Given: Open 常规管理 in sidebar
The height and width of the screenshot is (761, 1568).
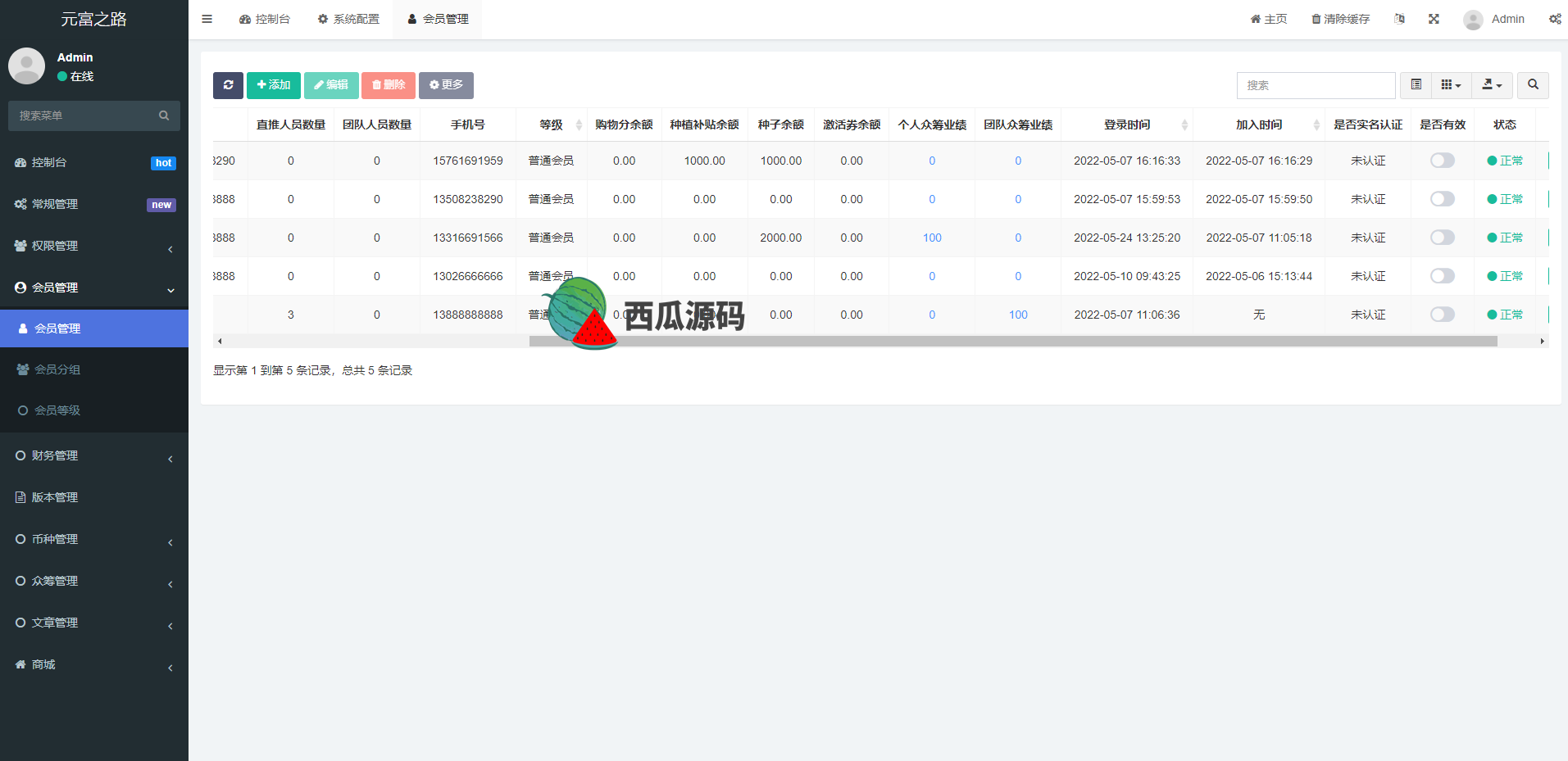Looking at the screenshot, I should point(94,205).
